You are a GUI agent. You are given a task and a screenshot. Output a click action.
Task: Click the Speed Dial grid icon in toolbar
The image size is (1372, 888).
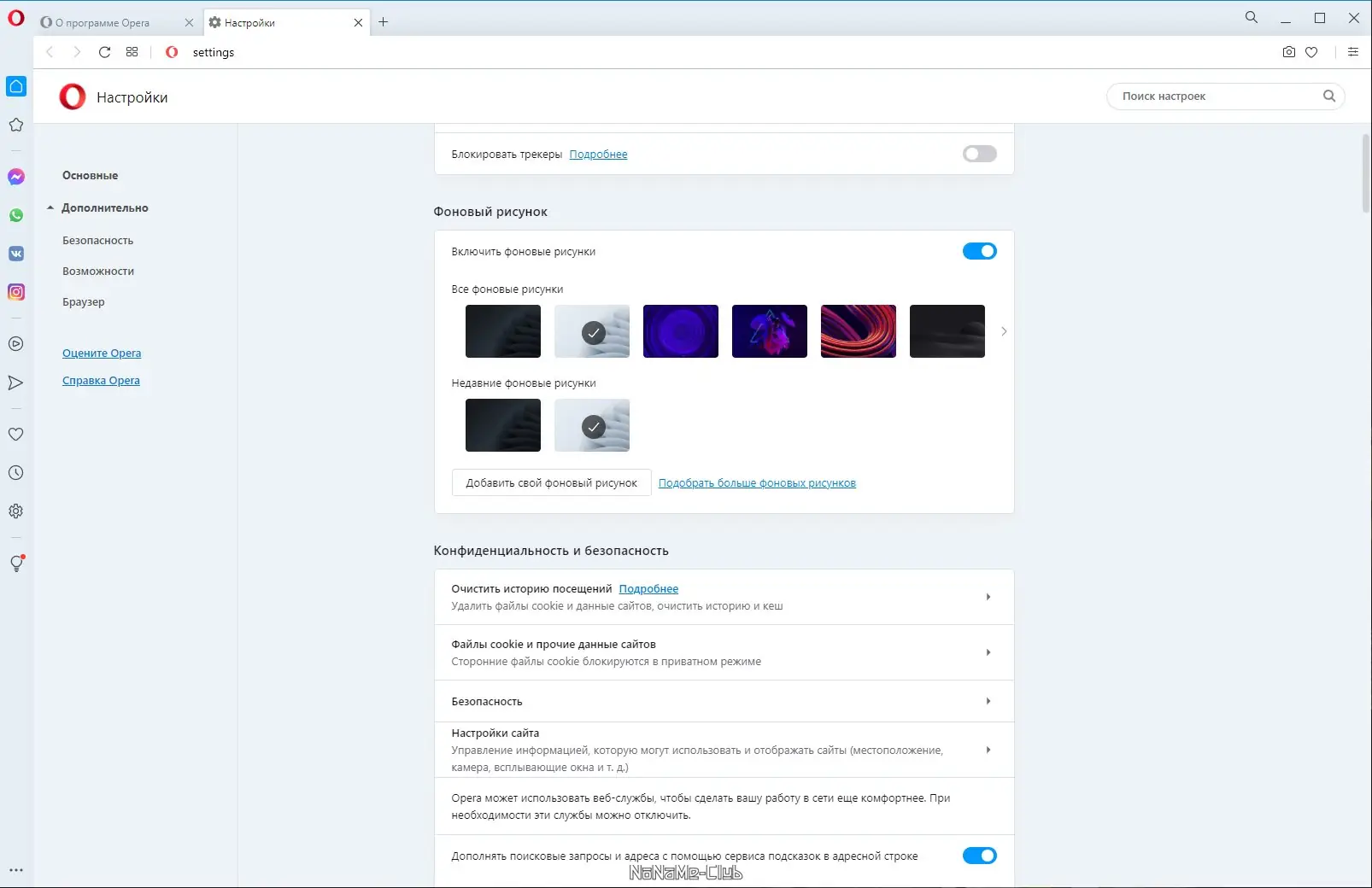pos(132,52)
